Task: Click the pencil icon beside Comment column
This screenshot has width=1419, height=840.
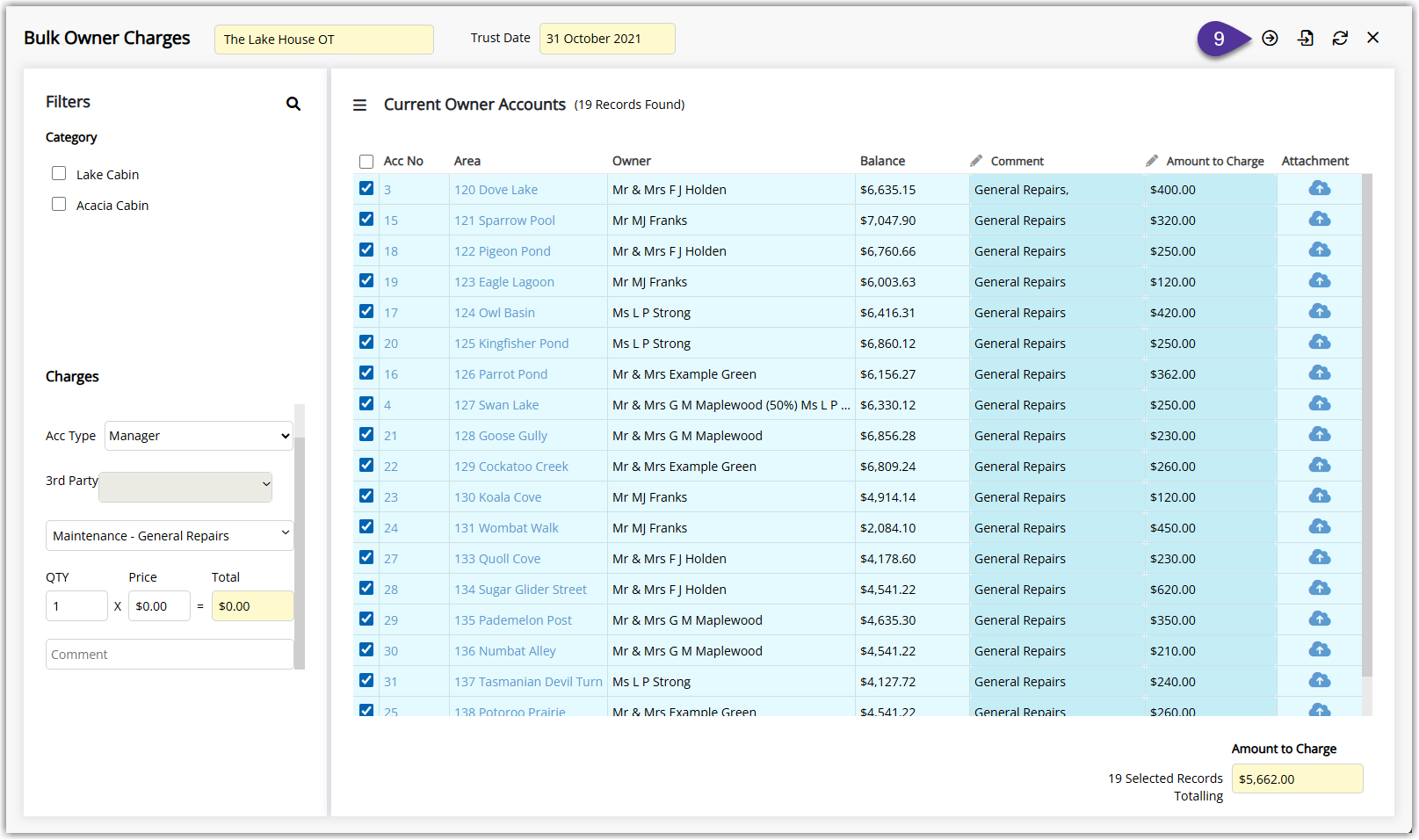Action: click(976, 161)
